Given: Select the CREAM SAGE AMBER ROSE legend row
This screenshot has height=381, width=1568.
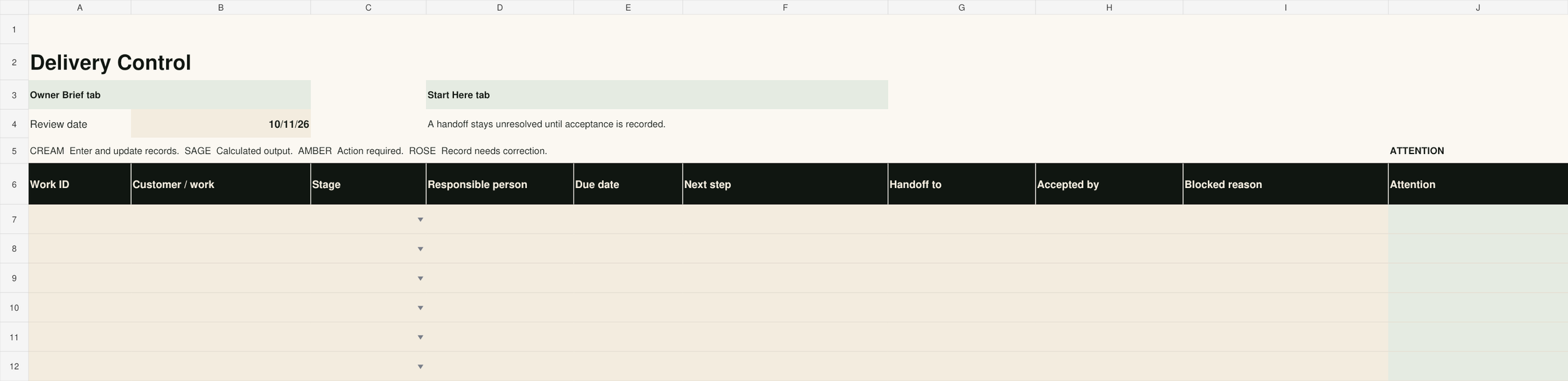Looking at the screenshot, I should 289,151.
